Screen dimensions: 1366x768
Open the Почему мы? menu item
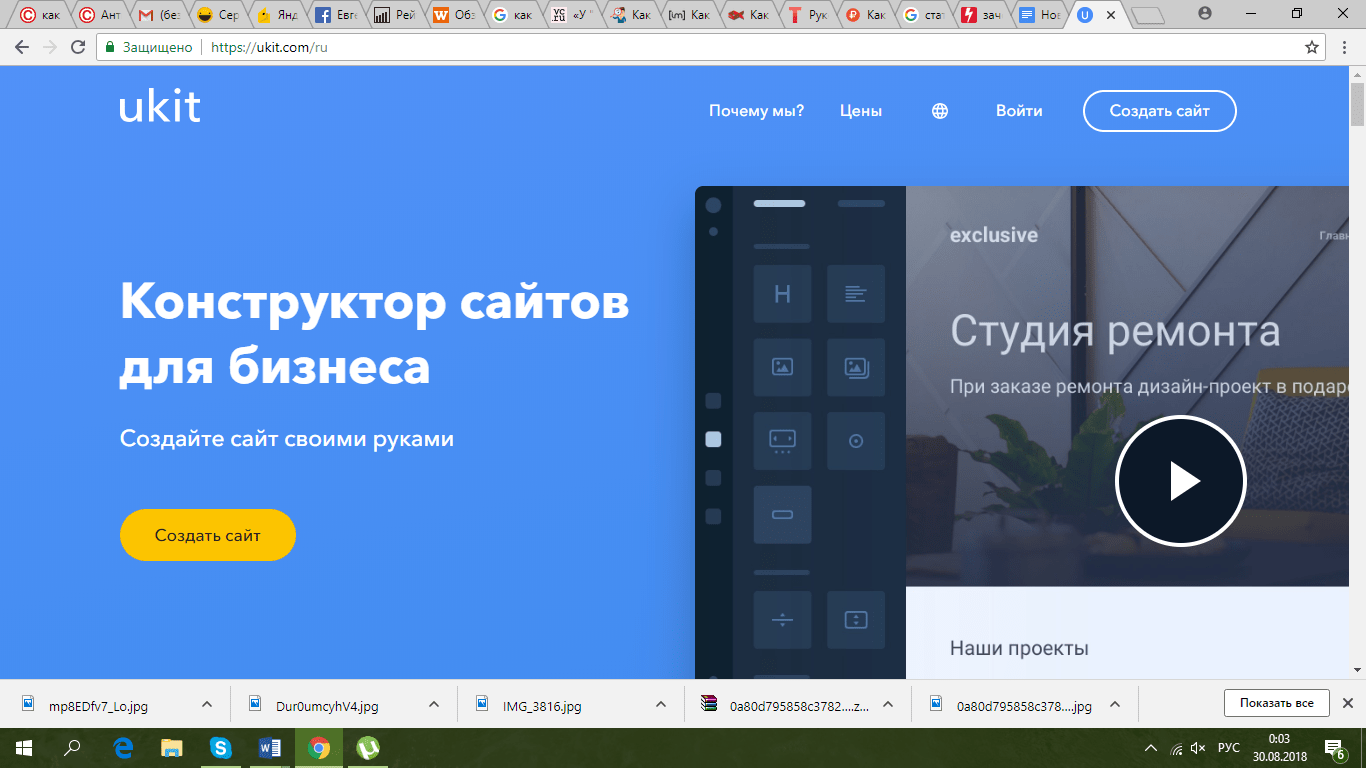pyautogui.click(x=756, y=111)
